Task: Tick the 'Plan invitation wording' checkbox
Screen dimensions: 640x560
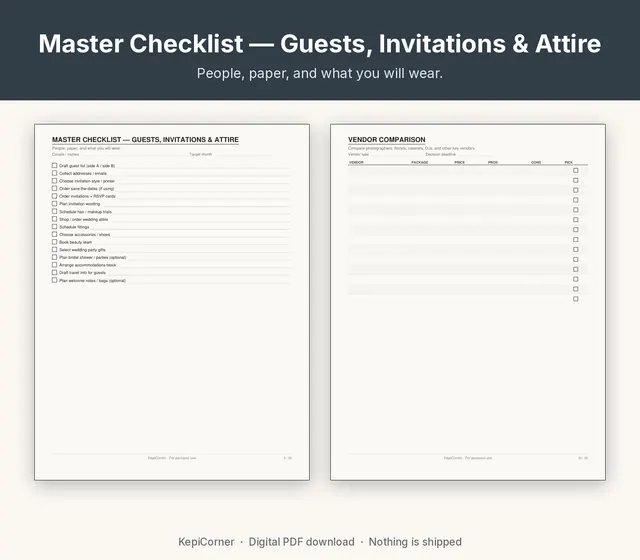Action: [x=54, y=204]
